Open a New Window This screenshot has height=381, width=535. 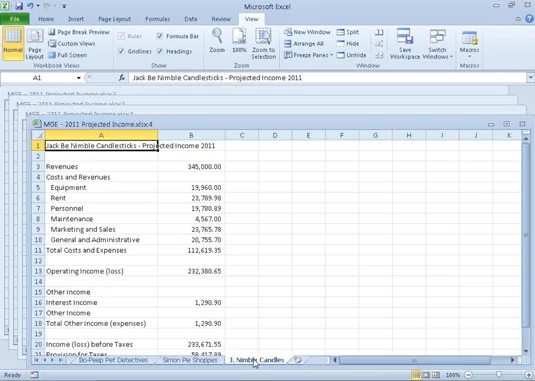(307, 32)
